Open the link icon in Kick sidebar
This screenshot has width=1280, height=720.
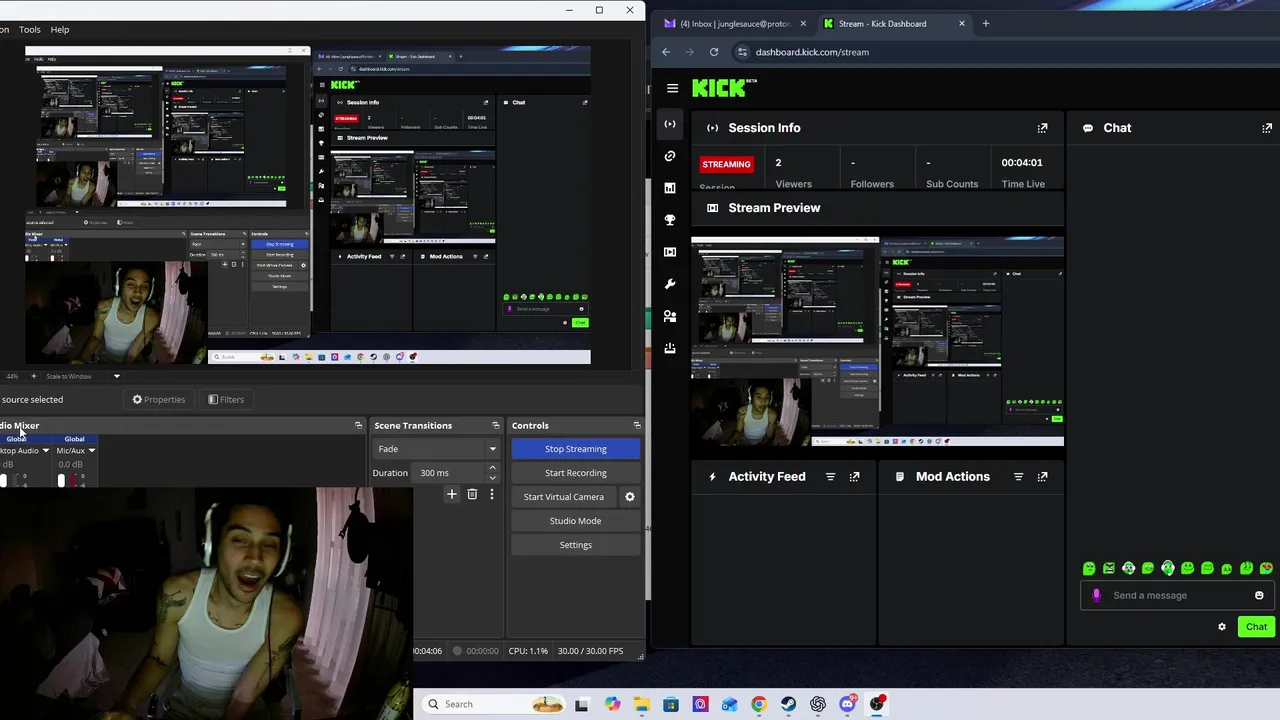(670, 156)
